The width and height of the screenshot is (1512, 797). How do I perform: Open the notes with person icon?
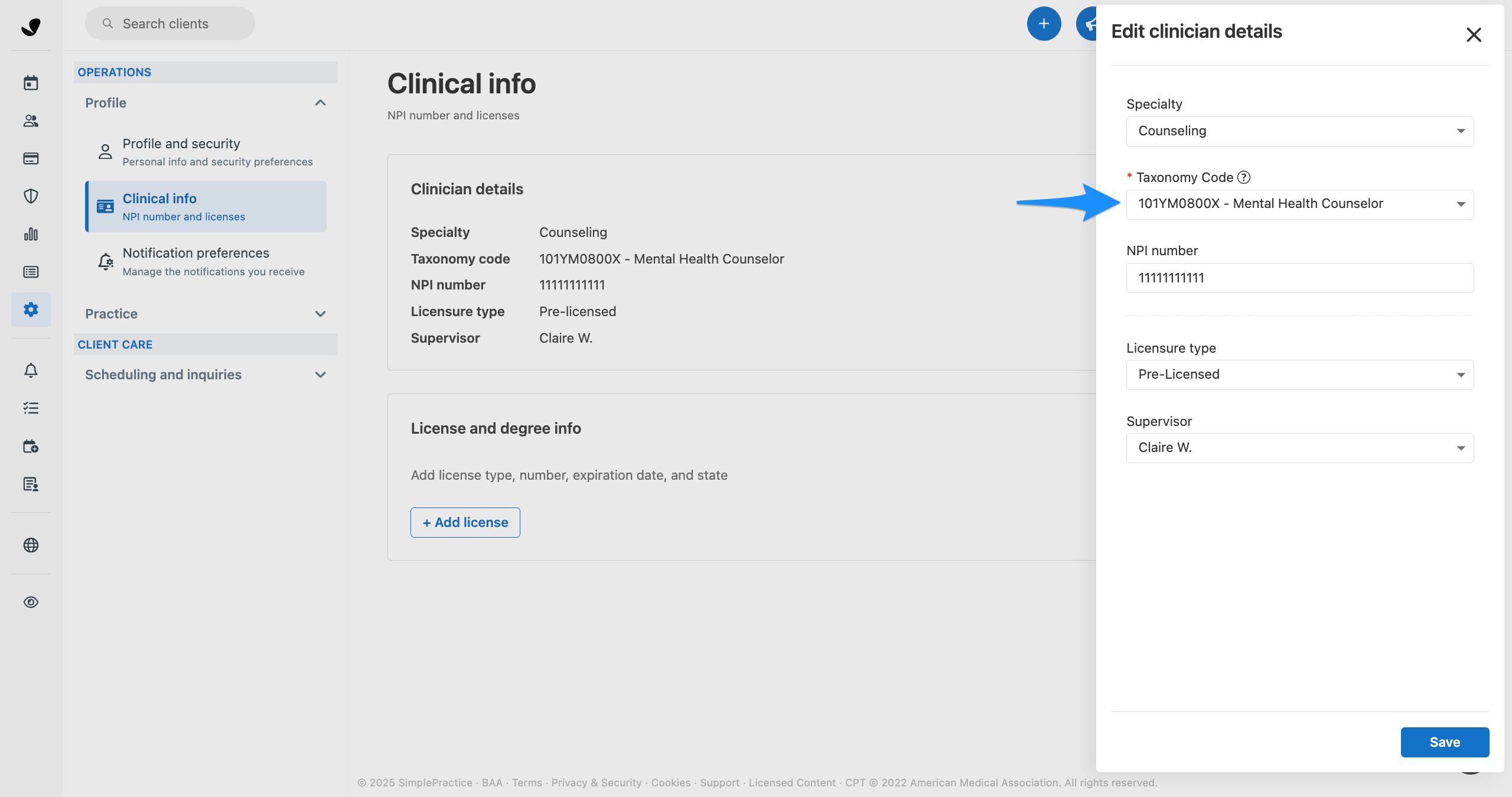31,484
